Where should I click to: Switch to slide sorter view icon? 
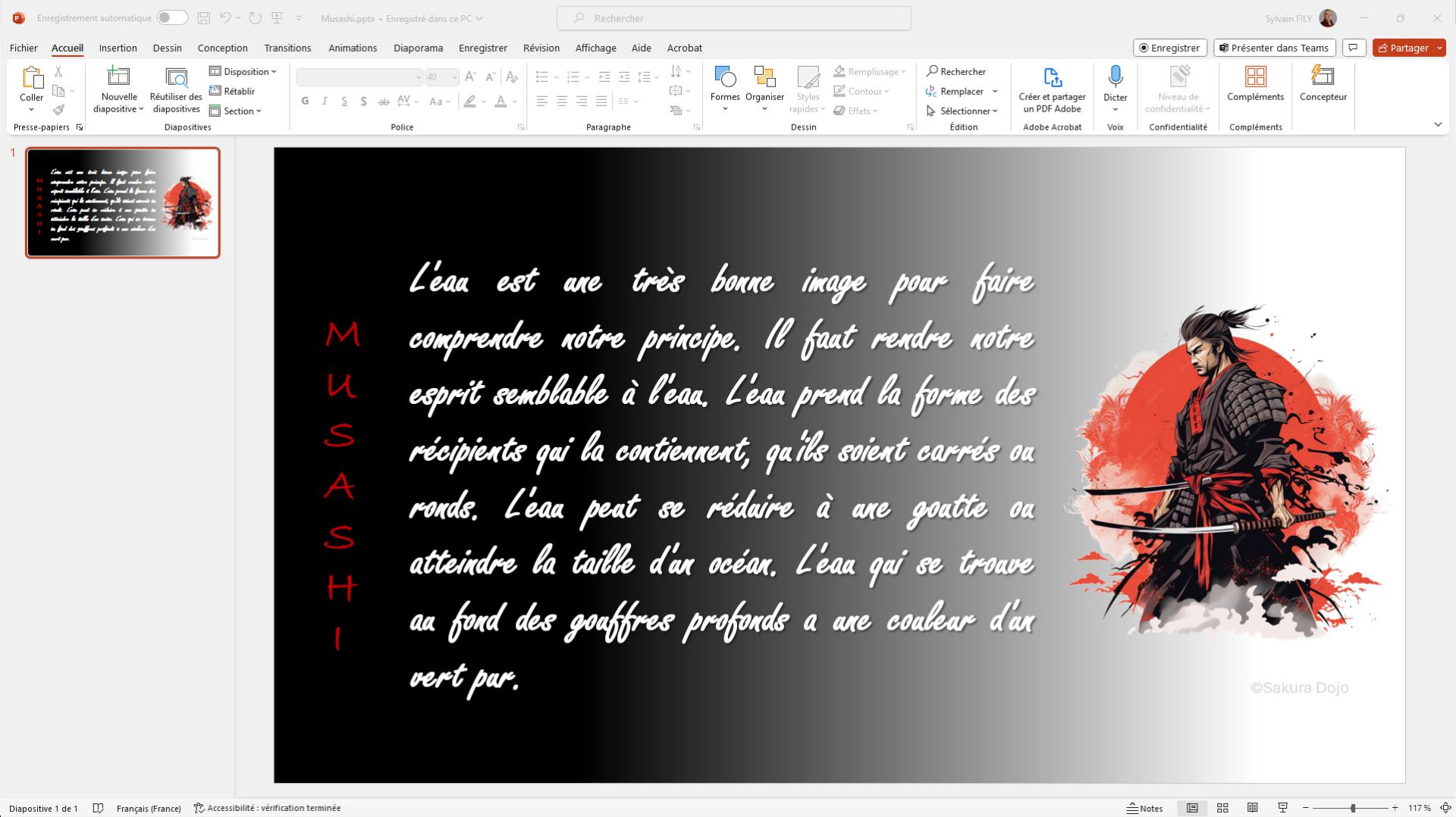1222,808
